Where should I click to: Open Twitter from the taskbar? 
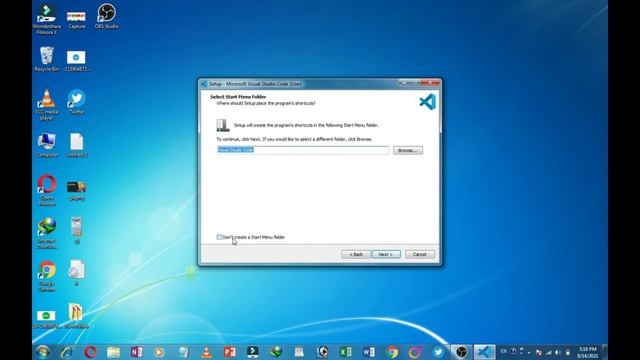point(438,352)
